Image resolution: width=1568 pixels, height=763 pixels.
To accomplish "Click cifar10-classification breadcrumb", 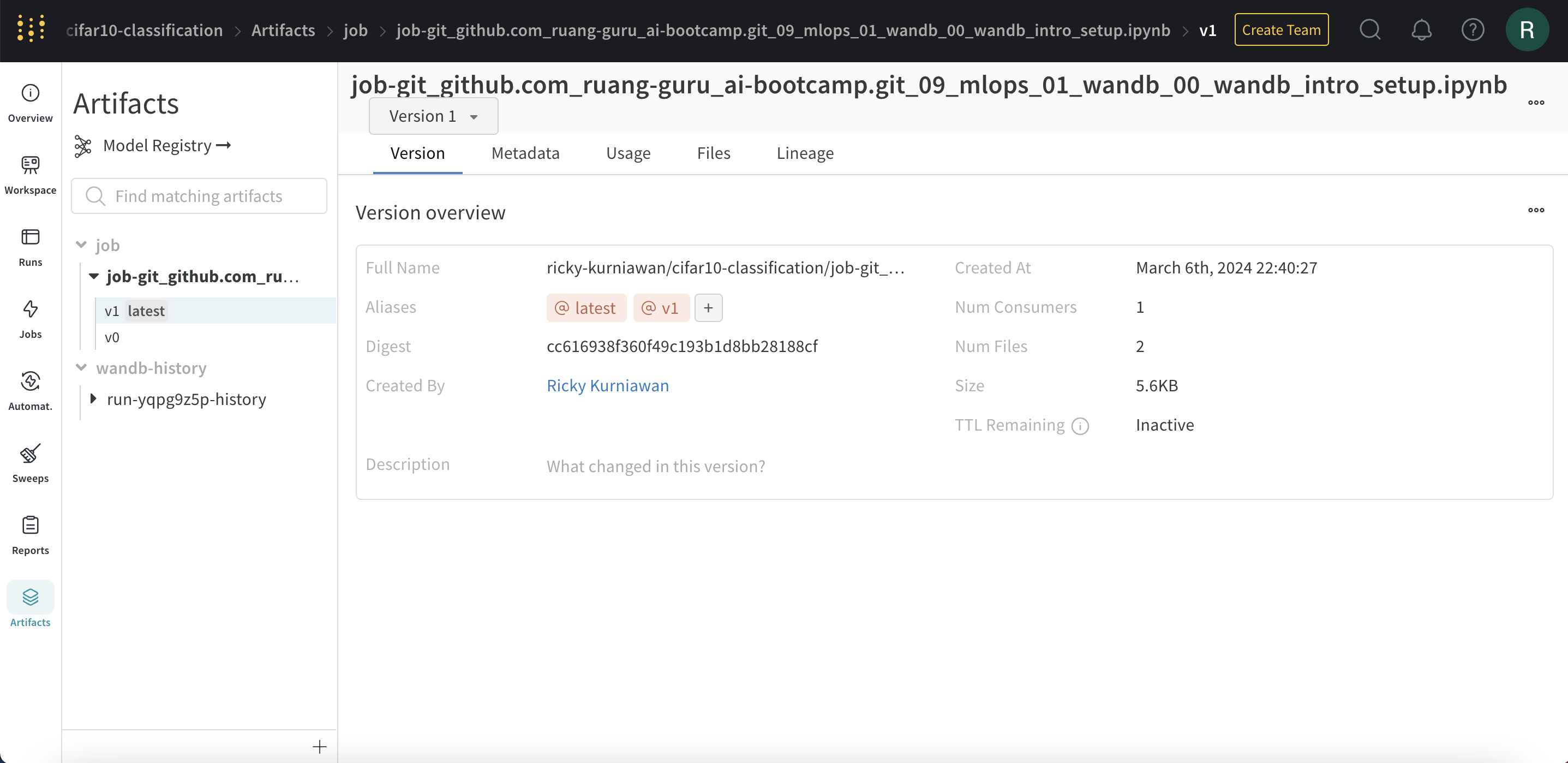I will 144,30.
